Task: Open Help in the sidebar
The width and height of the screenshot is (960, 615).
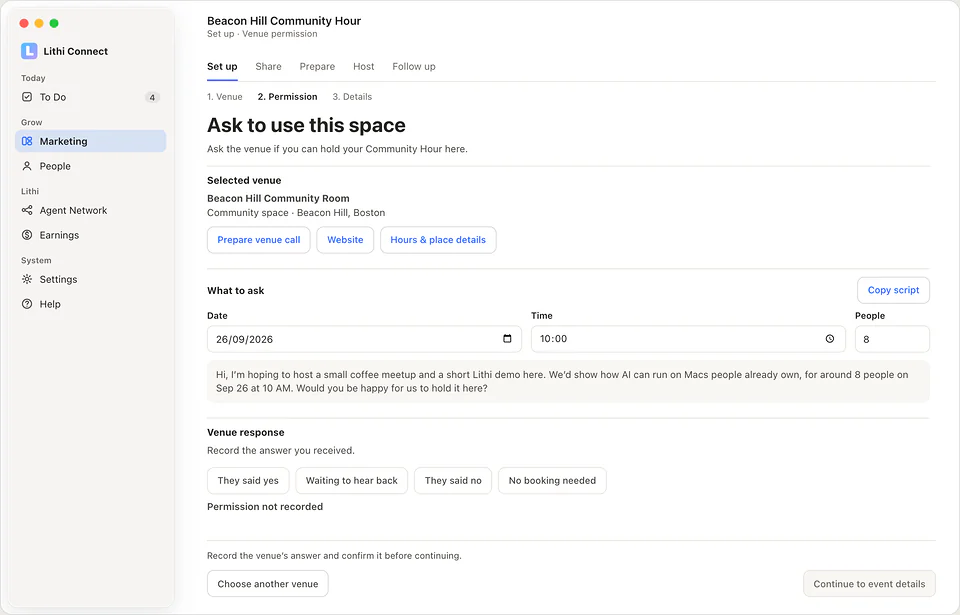Action: 91,304
